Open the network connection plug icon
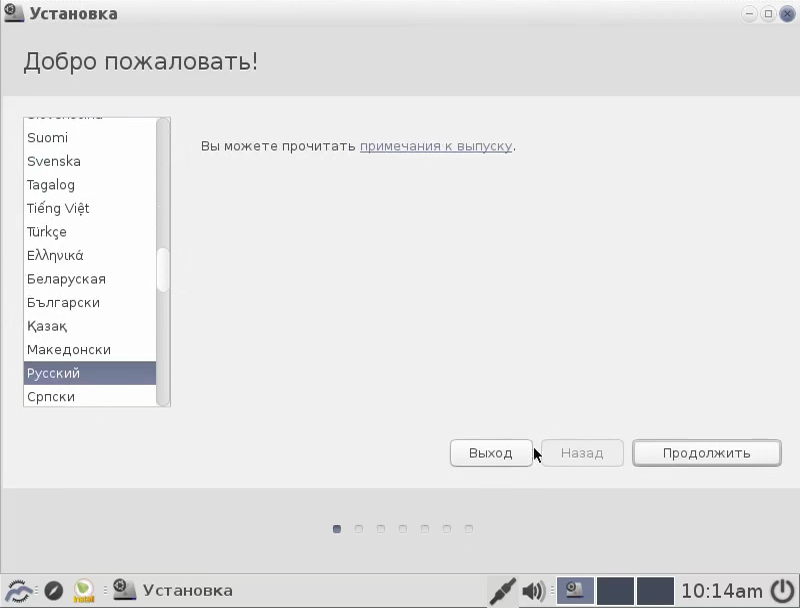Image resolution: width=800 pixels, height=608 pixels. point(503,591)
